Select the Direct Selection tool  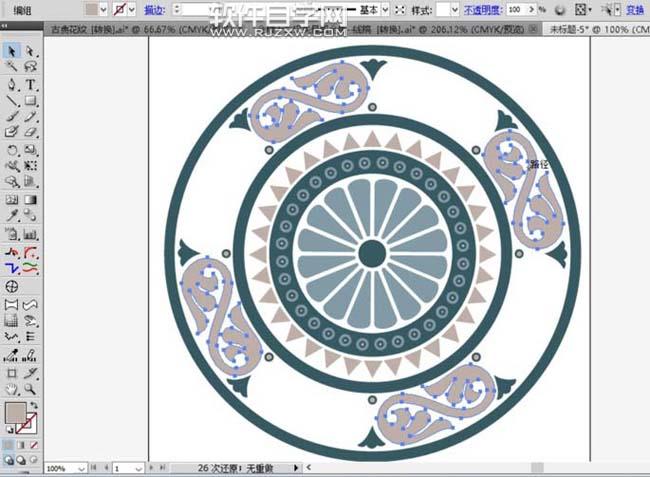click(31, 50)
